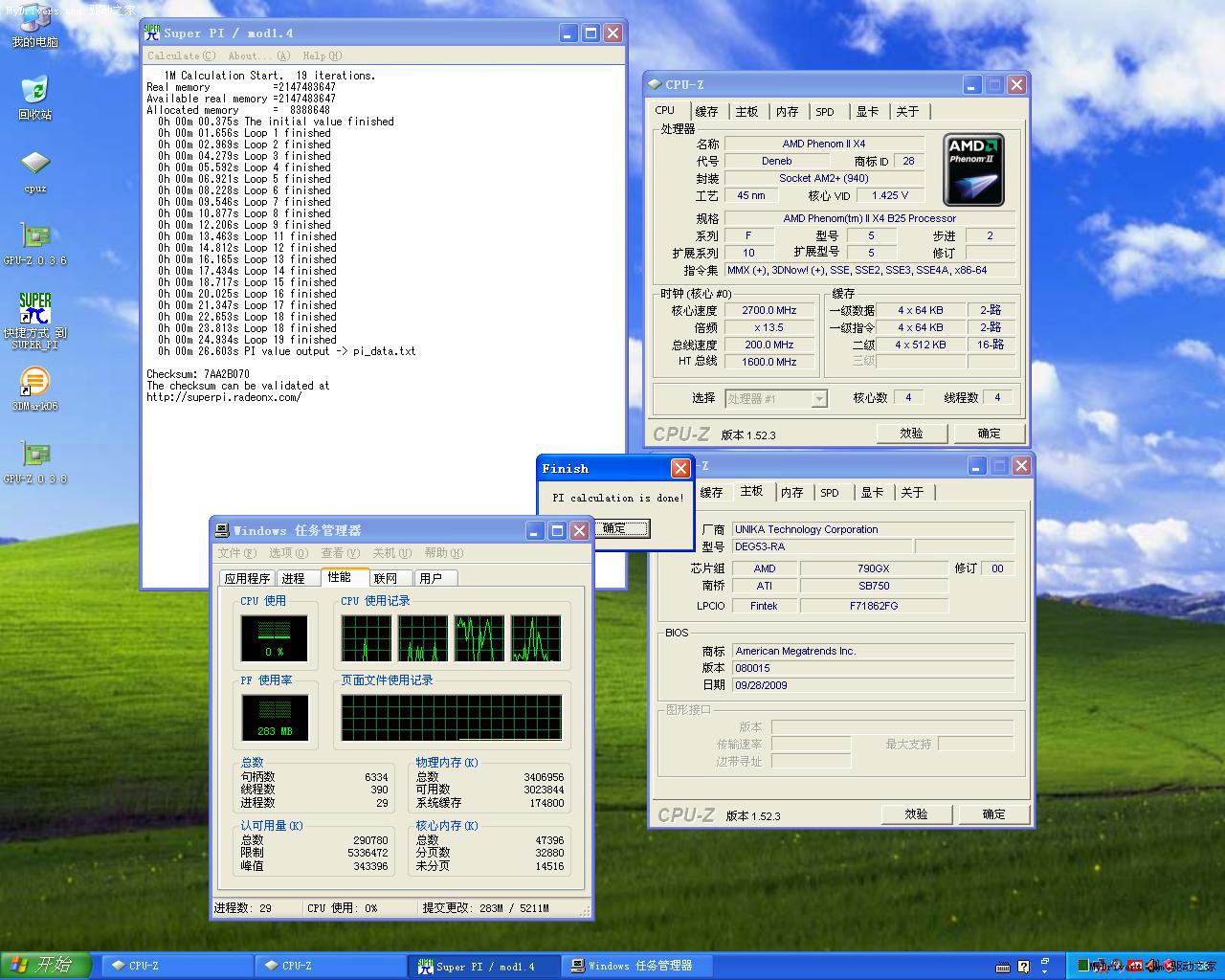
Task: Switch to the Processes tab in Task Manager
Action: pos(294,578)
